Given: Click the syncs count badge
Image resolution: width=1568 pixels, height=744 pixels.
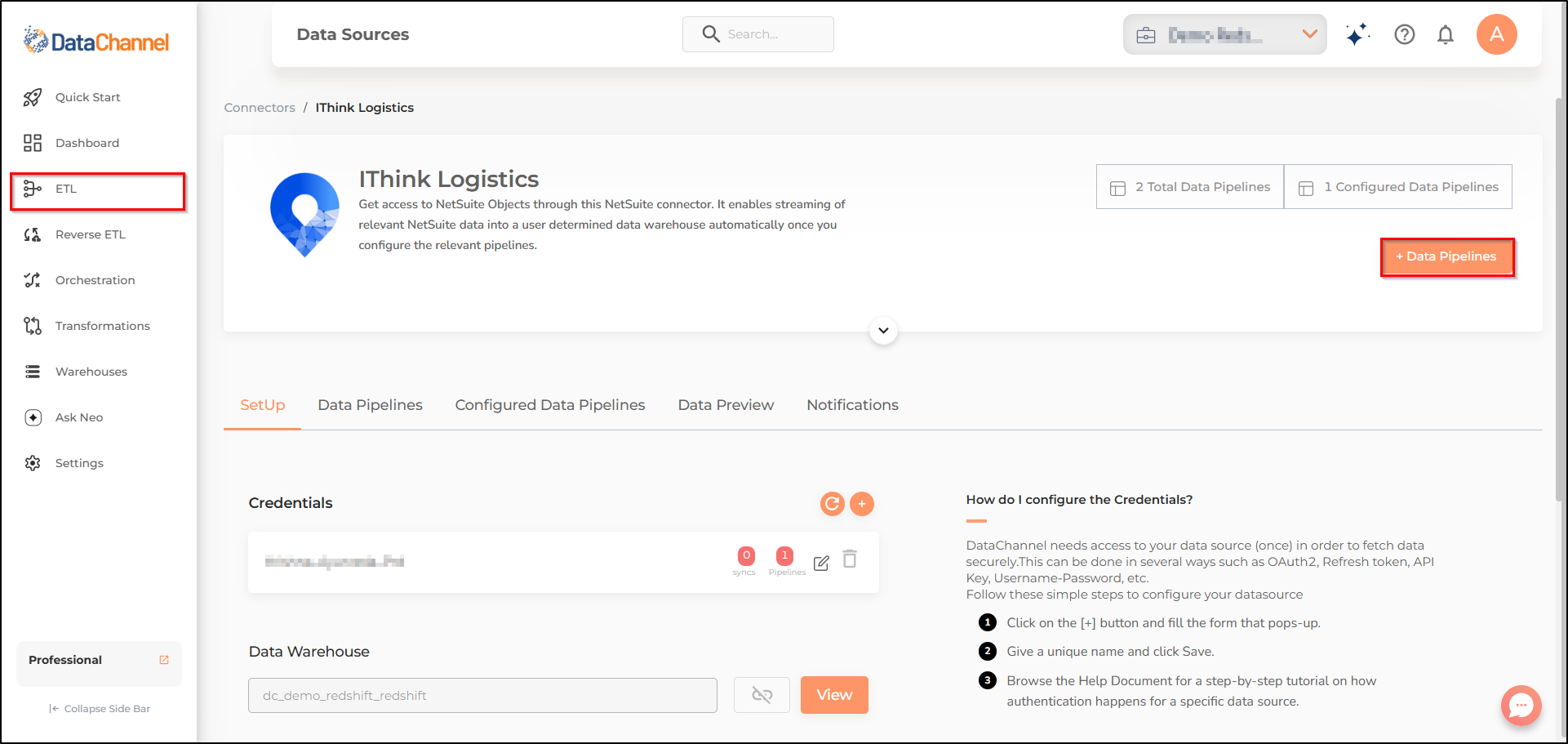Looking at the screenshot, I should tap(745, 556).
